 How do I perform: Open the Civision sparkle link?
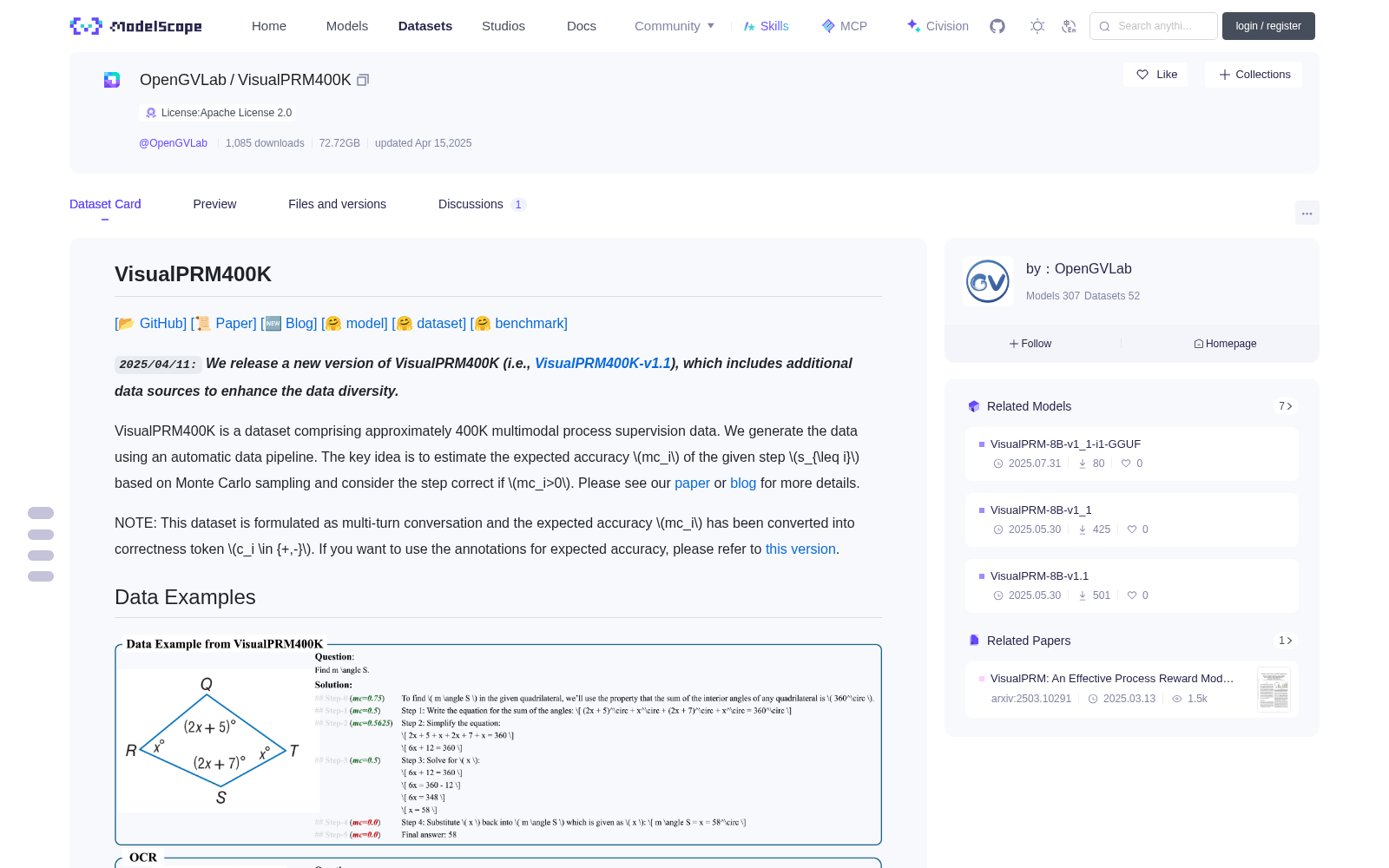pos(938,26)
